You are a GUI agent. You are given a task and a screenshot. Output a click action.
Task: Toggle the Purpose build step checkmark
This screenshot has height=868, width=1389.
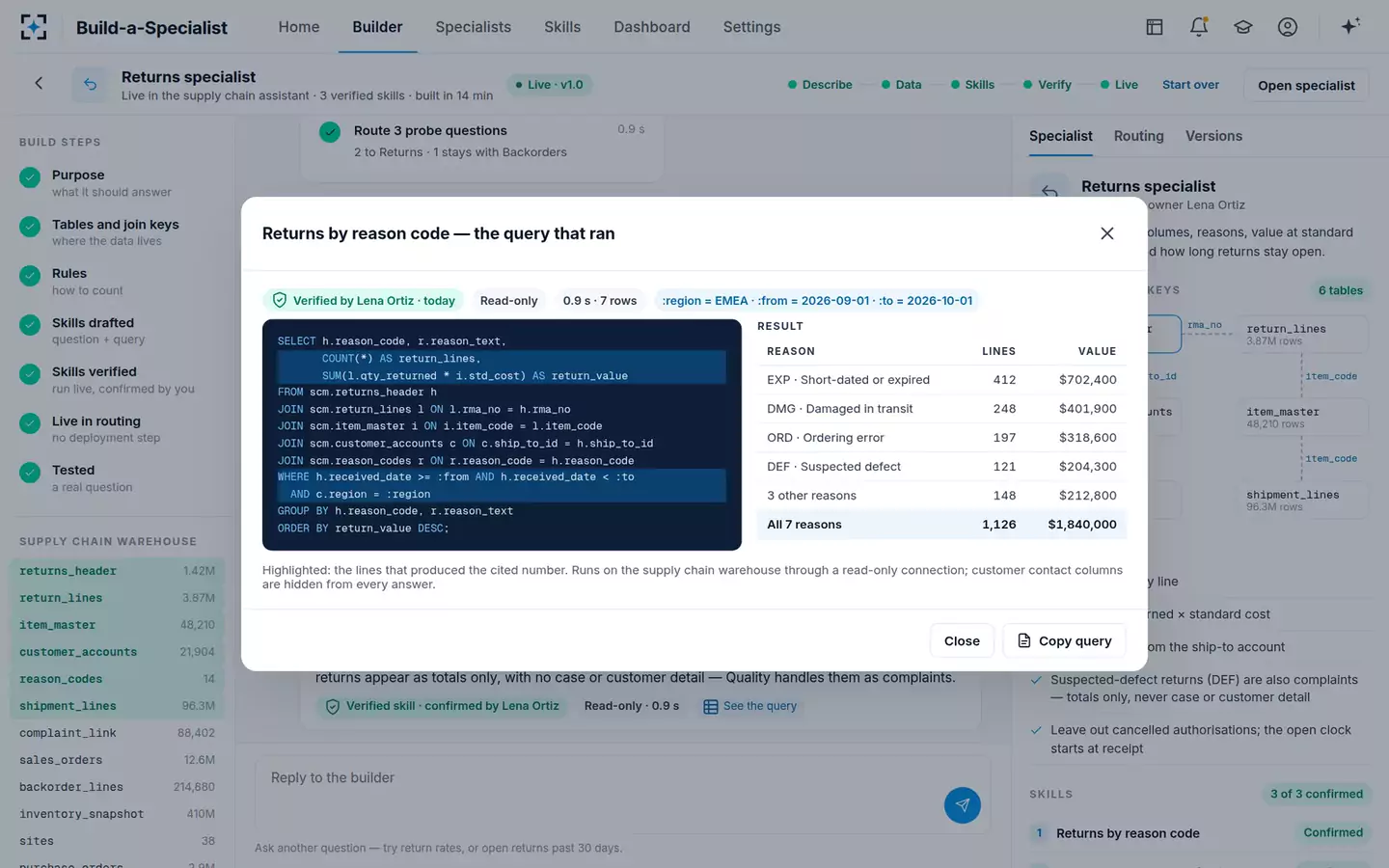click(30, 177)
